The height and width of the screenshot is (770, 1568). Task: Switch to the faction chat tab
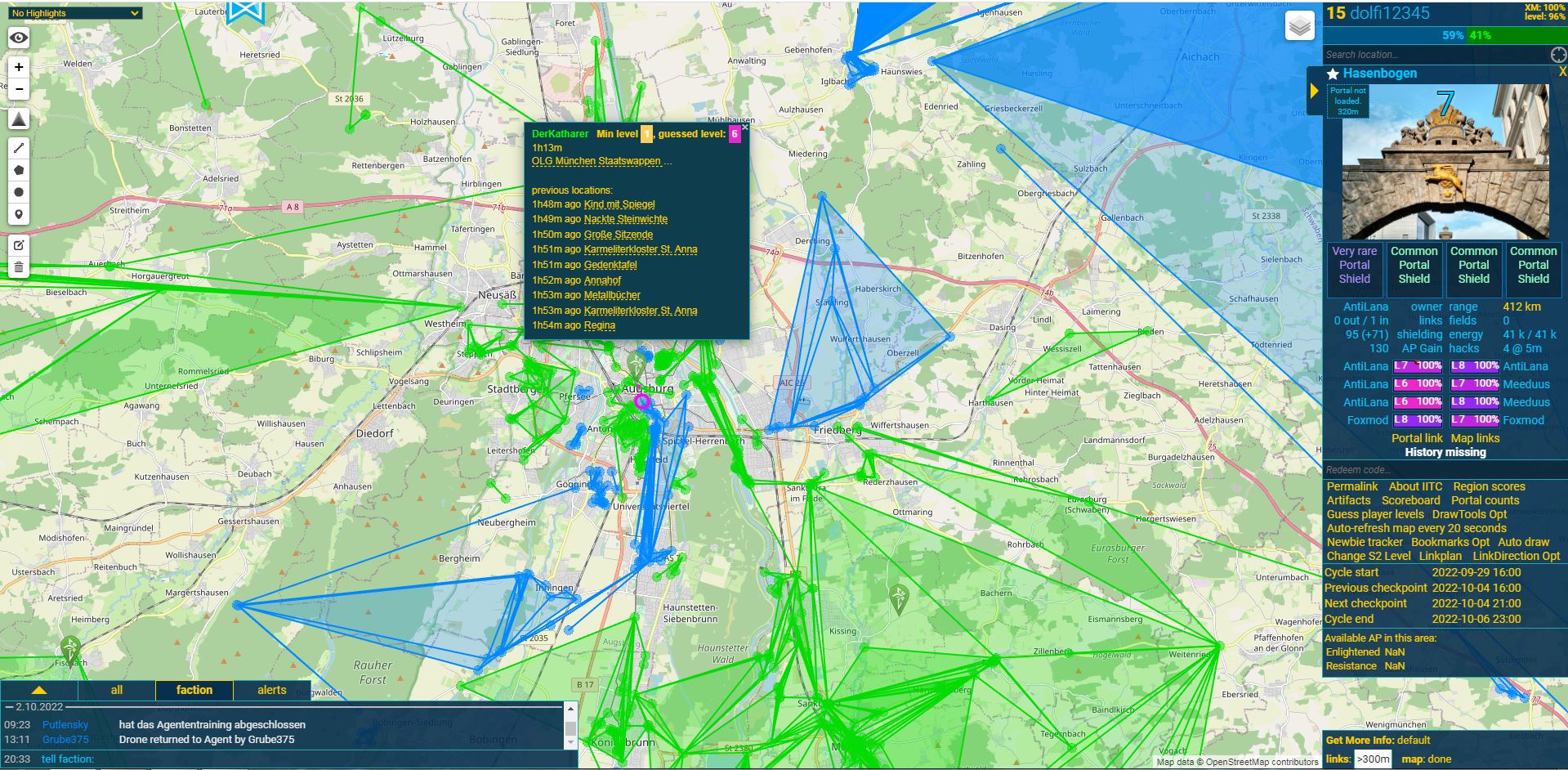coord(194,690)
